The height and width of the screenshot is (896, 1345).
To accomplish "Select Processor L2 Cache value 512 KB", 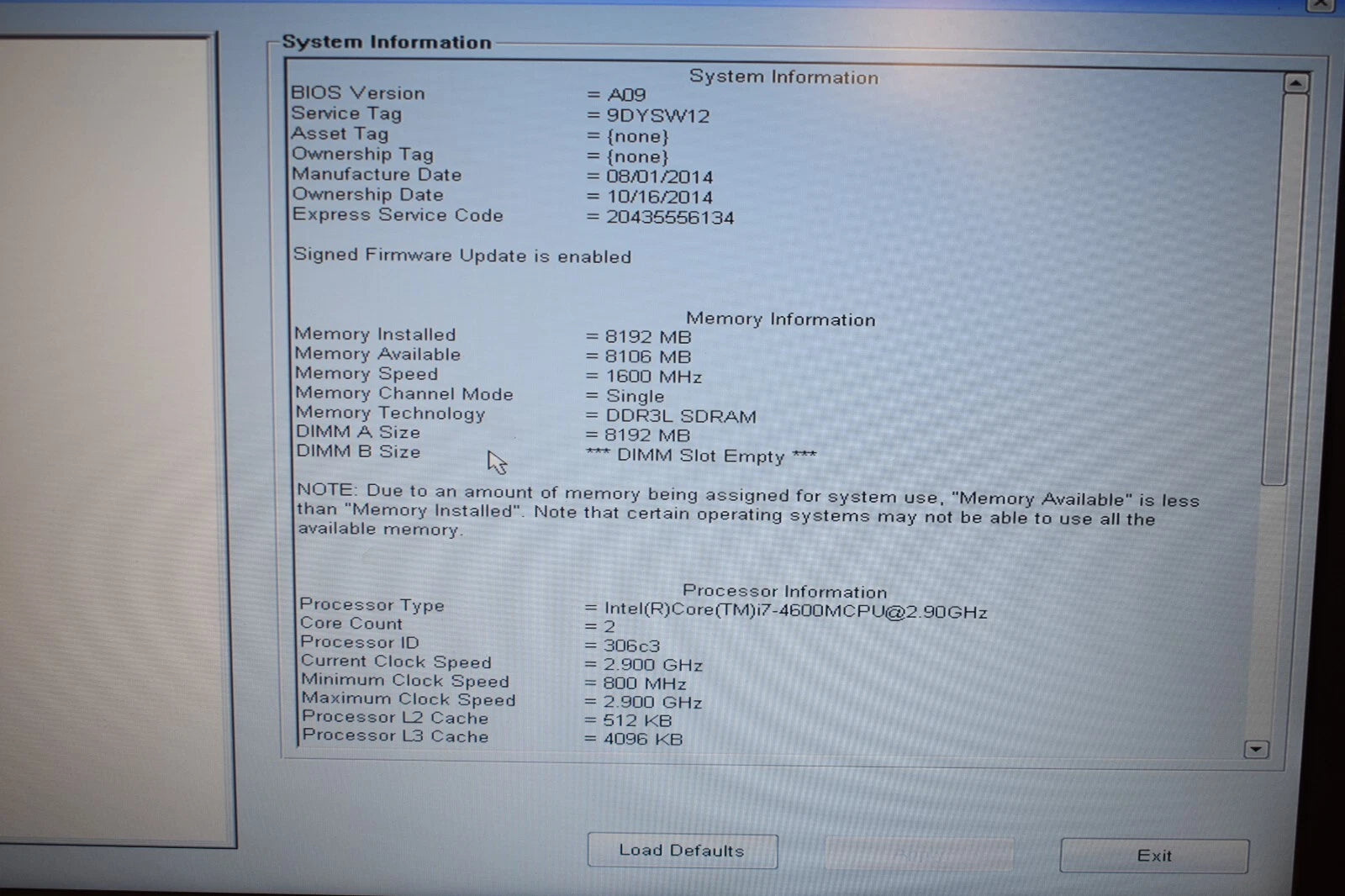I will point(637,721).
